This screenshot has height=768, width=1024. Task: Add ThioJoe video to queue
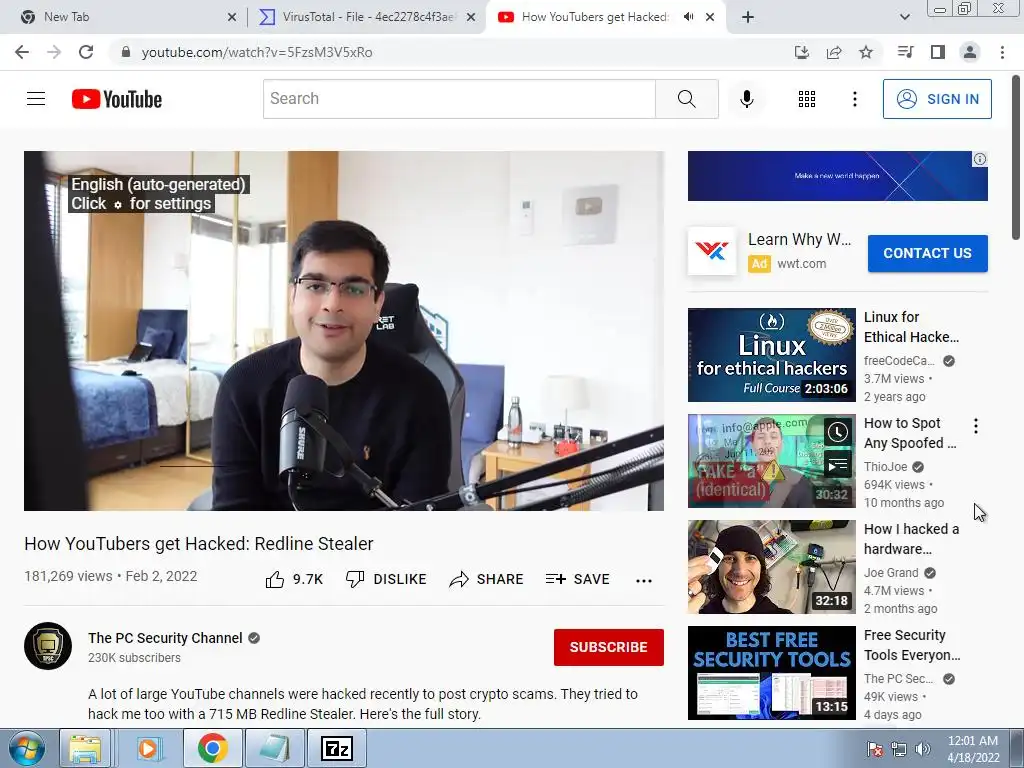tap(837, 464)
